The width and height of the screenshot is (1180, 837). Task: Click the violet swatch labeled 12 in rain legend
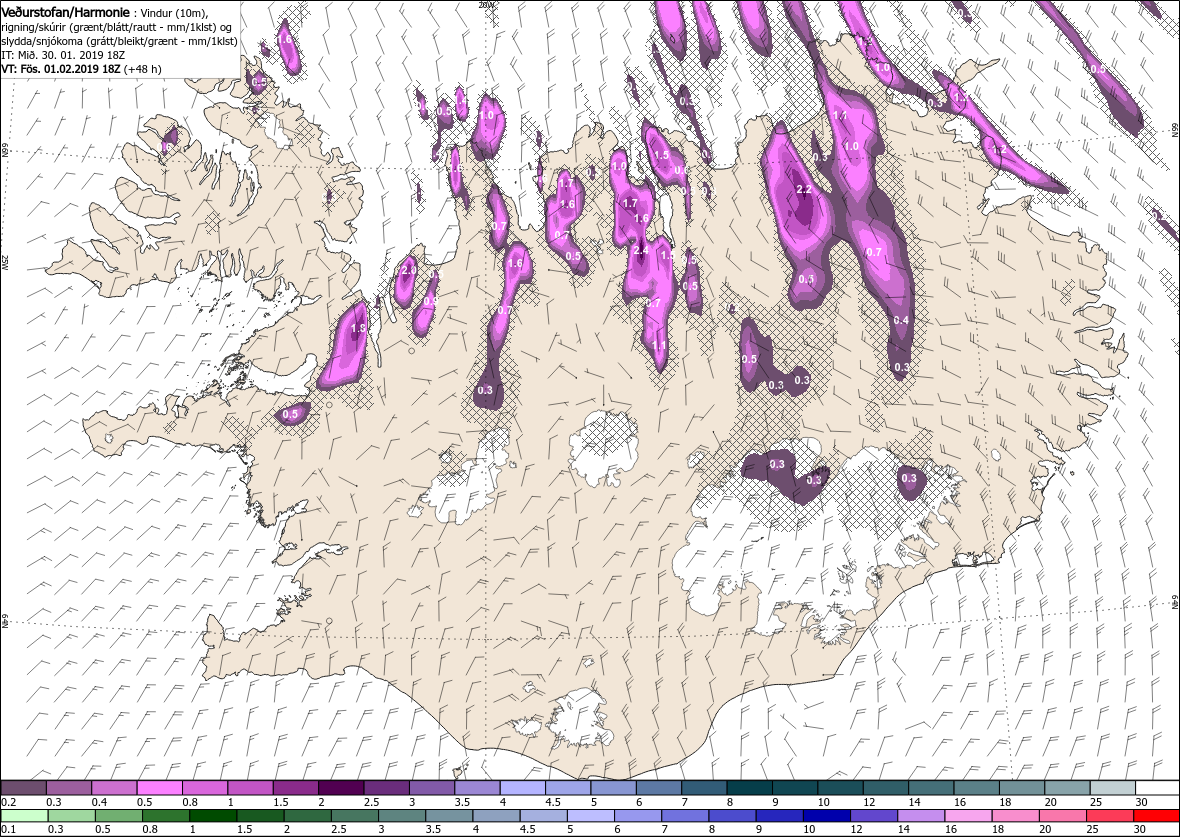873,816
